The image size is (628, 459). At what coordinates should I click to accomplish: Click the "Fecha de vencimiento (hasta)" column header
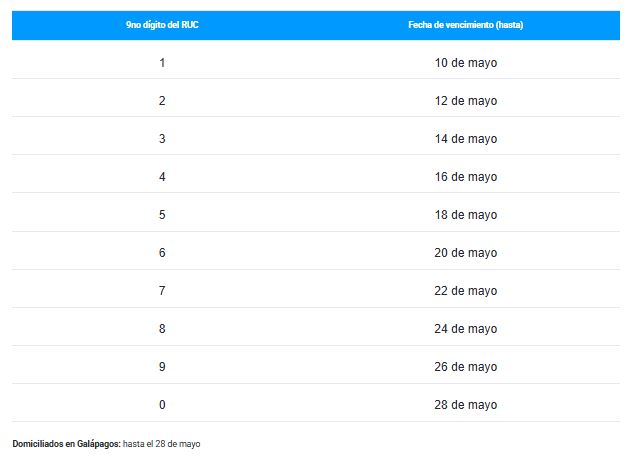point(465,25)
